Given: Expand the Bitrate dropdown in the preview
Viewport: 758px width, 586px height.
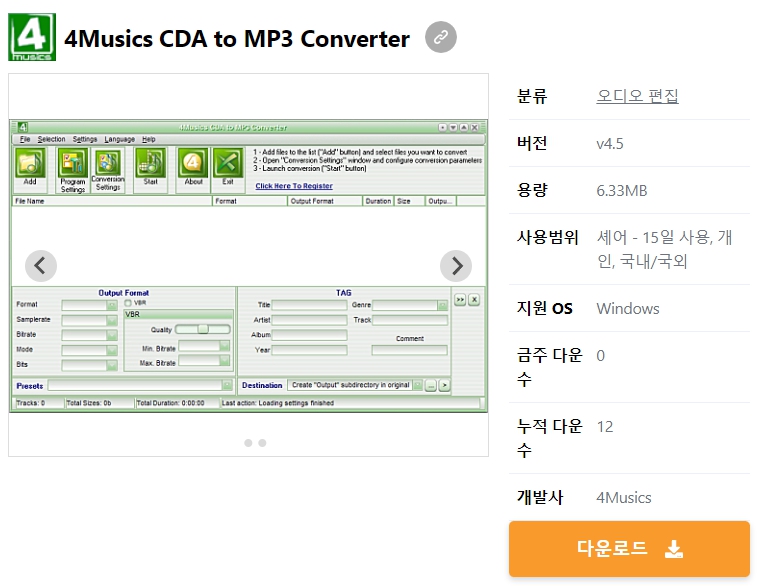Looking at the screenshot, I should click(112, 335).
